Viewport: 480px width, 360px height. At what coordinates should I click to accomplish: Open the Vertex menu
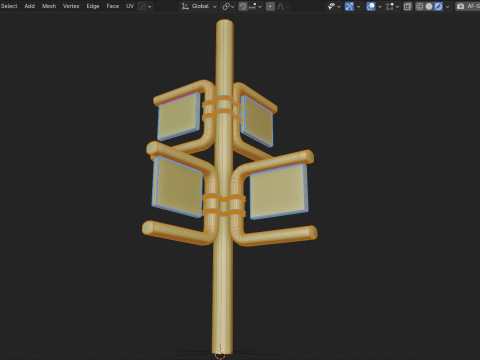71,6
